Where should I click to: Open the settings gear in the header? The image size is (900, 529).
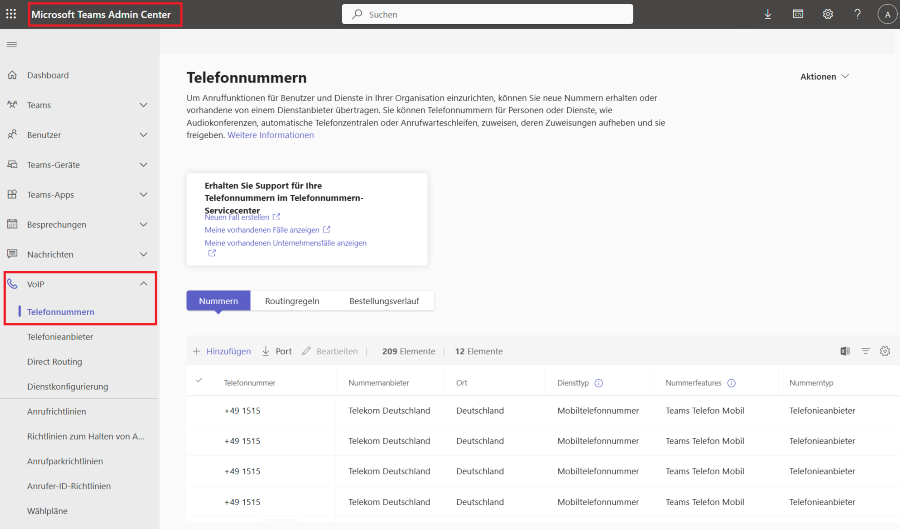click(828, 14)
